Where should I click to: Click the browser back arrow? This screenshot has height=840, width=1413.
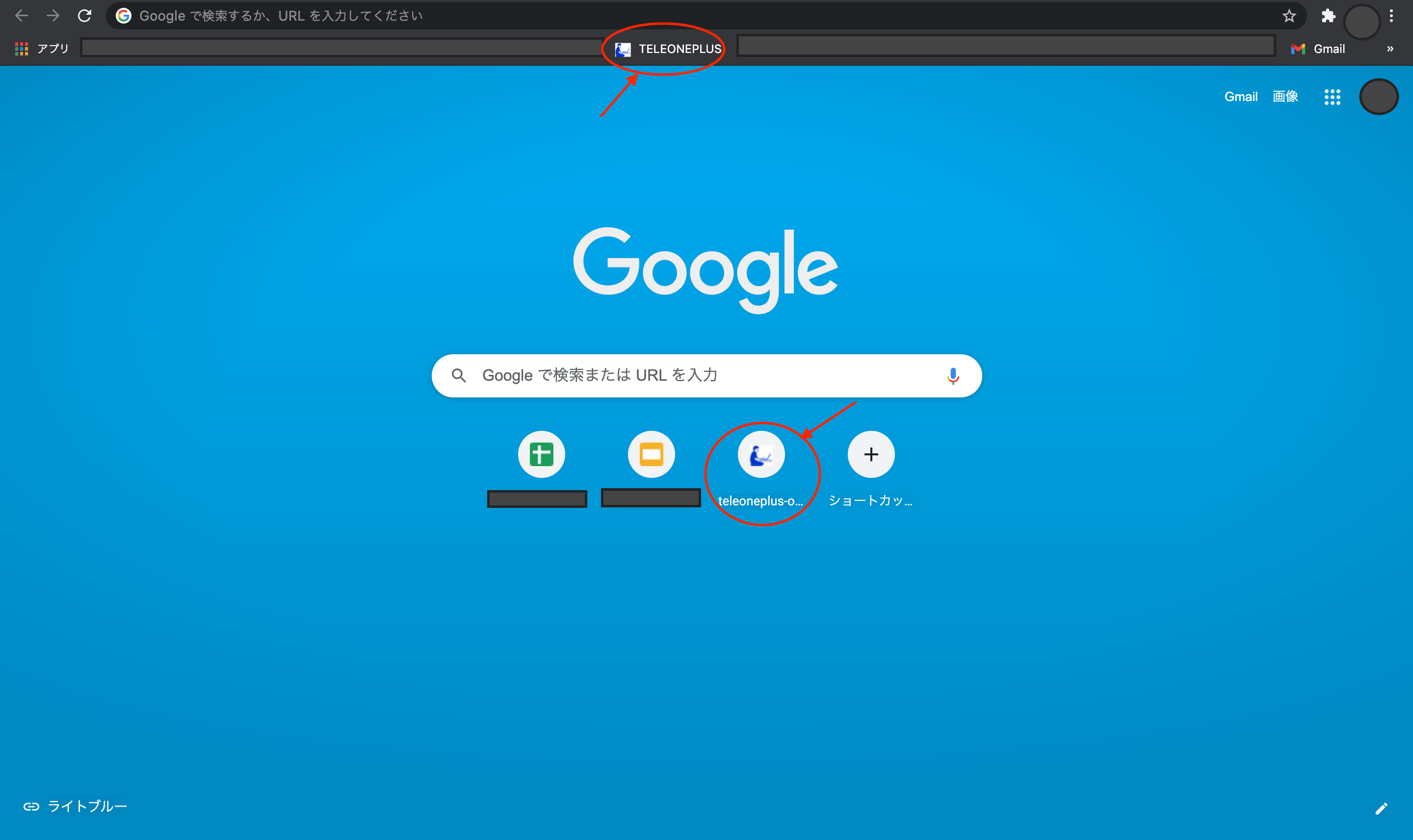pyautogui.click(x=22, y=16)
